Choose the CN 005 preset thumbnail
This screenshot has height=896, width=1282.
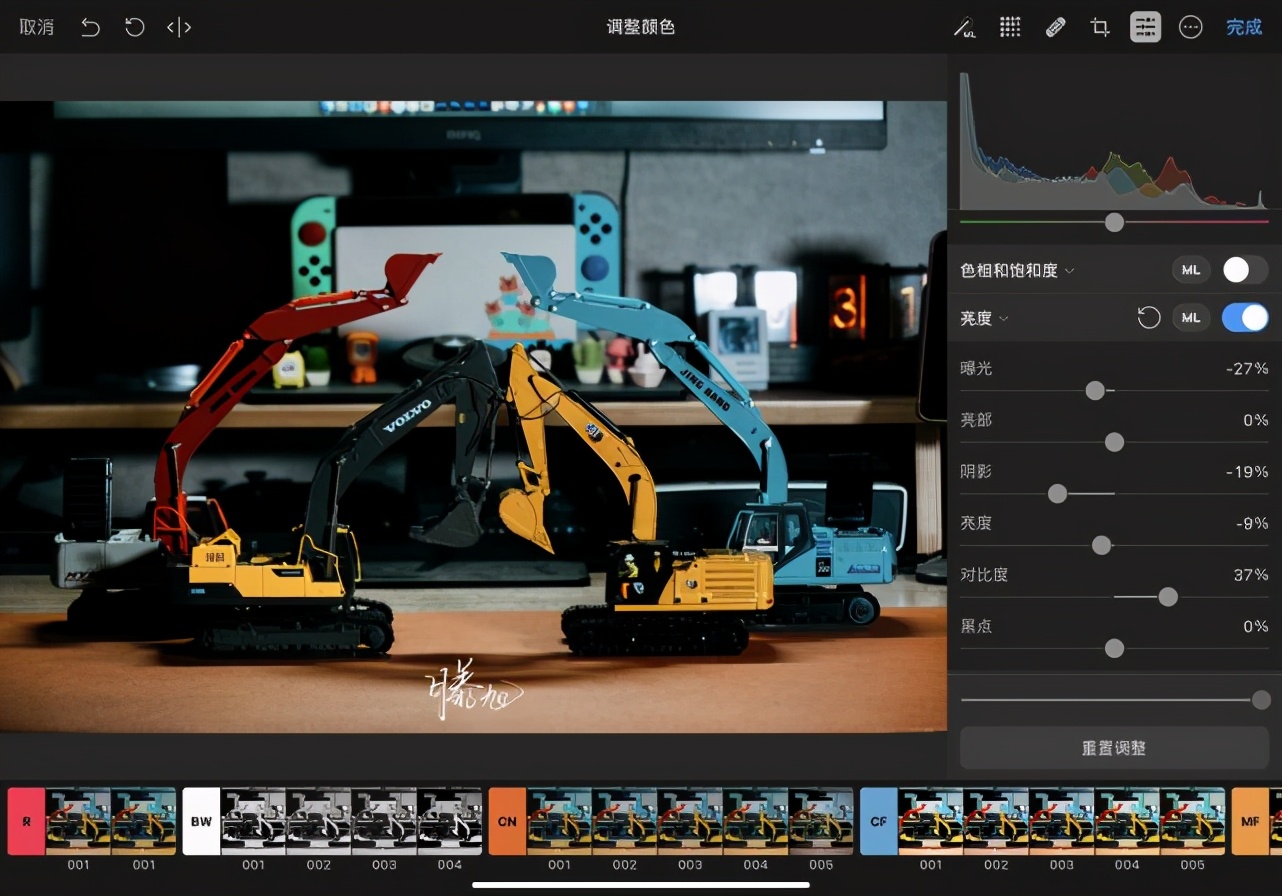[821, 821]
